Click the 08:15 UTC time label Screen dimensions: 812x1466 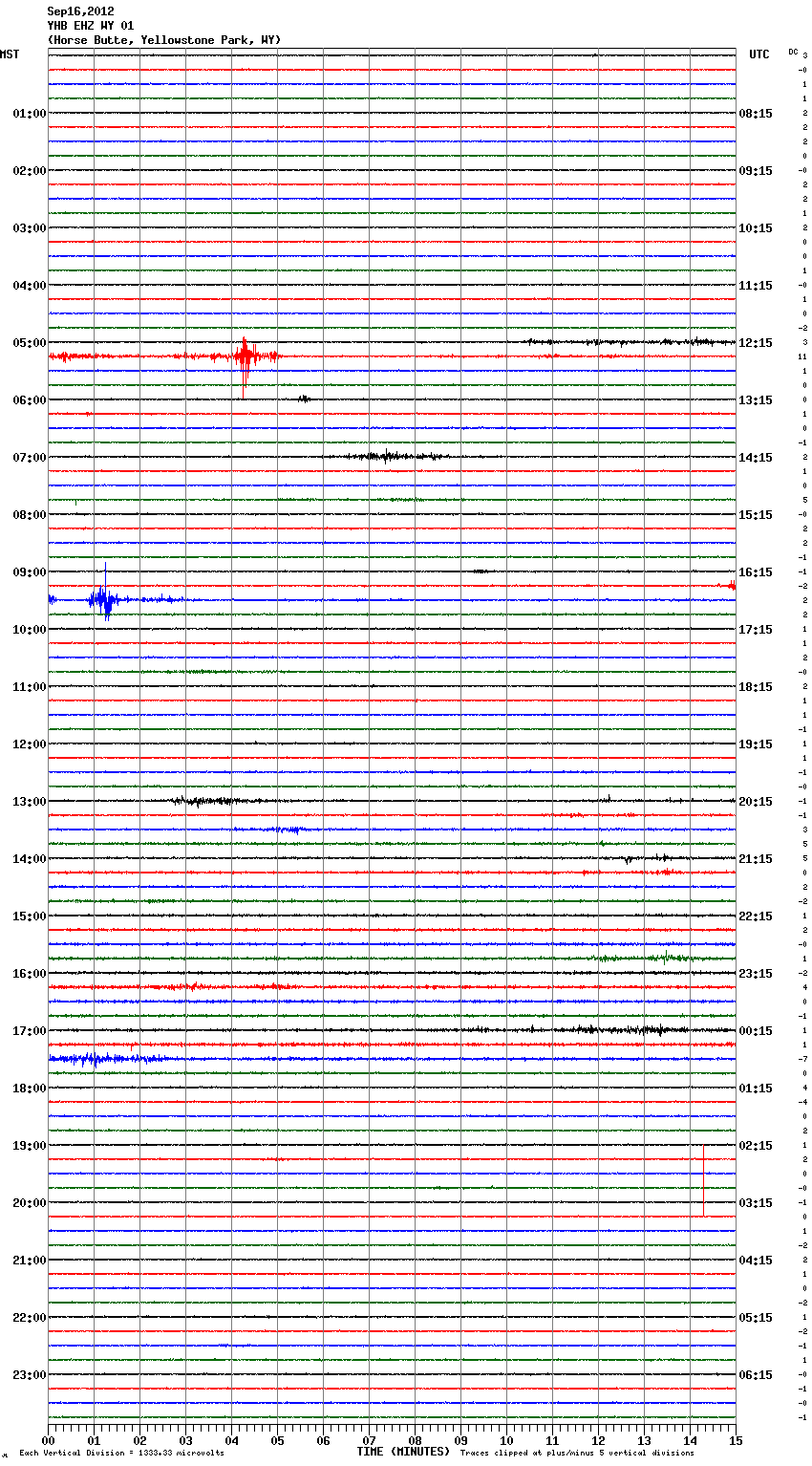[756, 114]
